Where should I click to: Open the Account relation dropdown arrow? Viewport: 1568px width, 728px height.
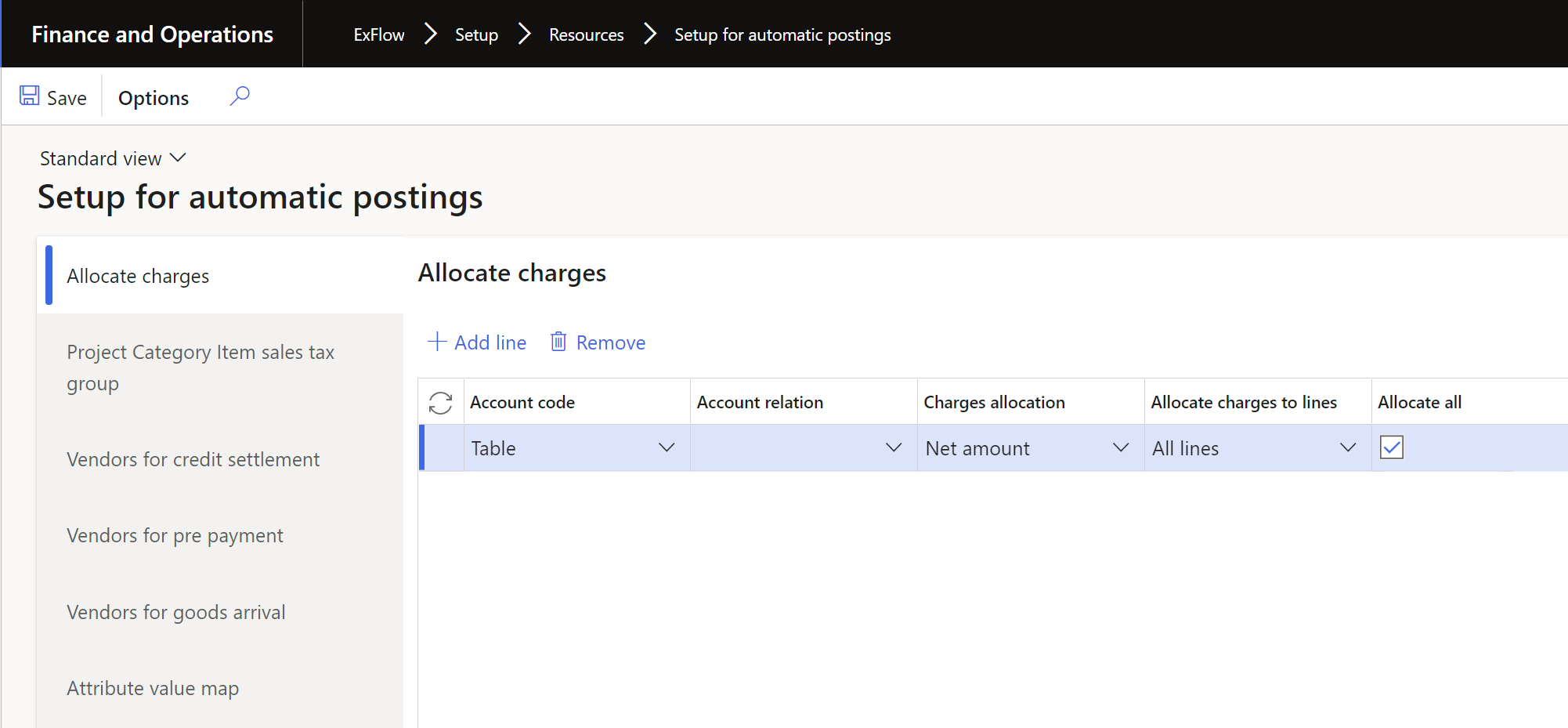pos(894,447)
